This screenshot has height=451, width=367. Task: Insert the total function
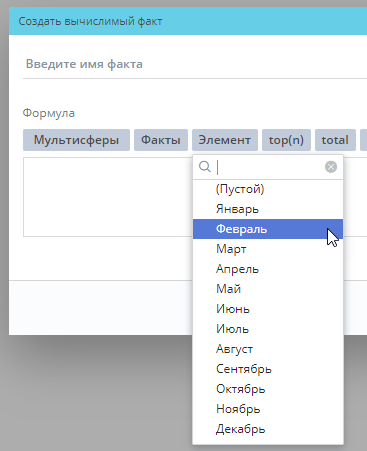tap(335, 140)
